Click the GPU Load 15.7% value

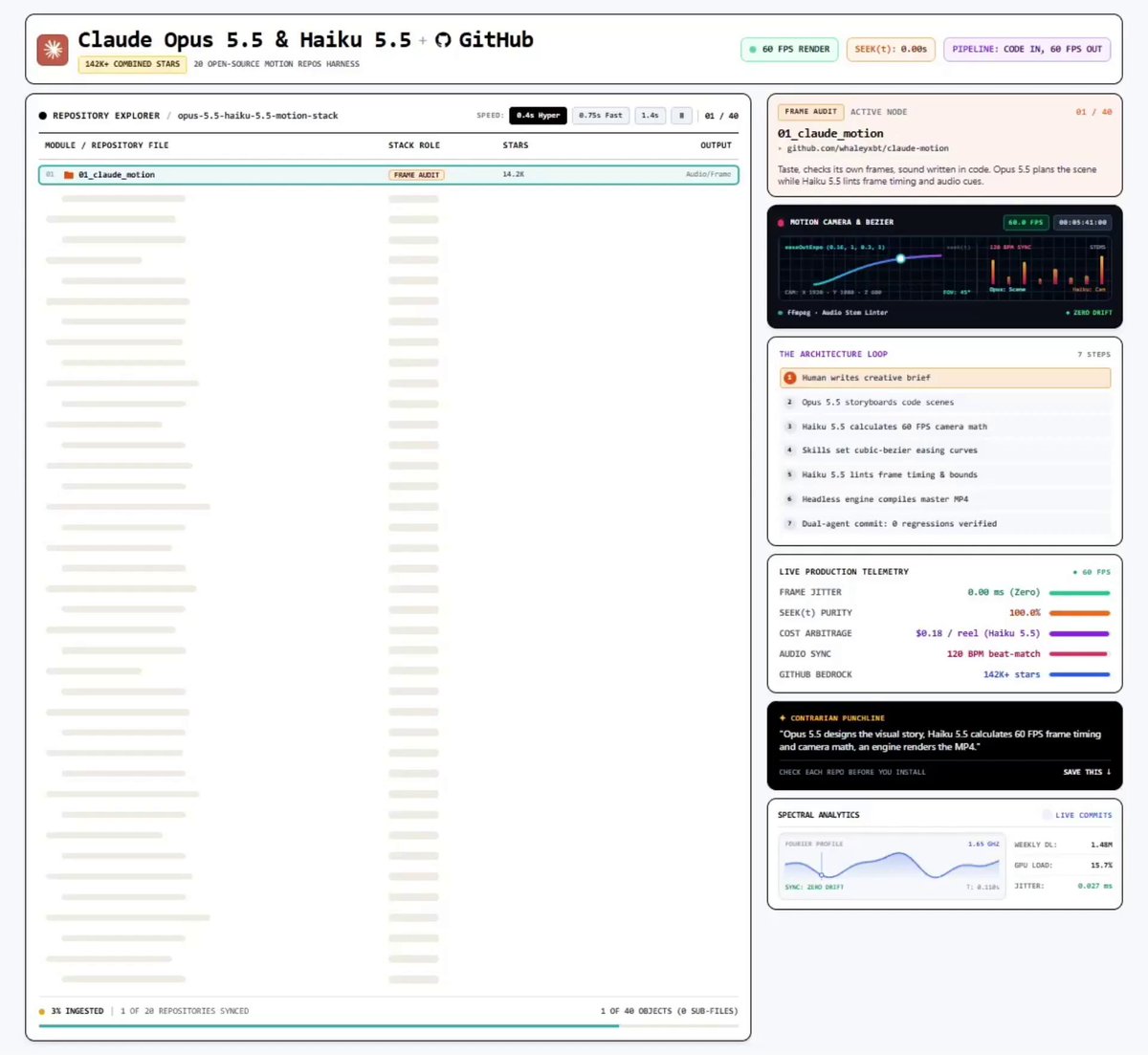pyautogui.click(x=1101, y=866)
